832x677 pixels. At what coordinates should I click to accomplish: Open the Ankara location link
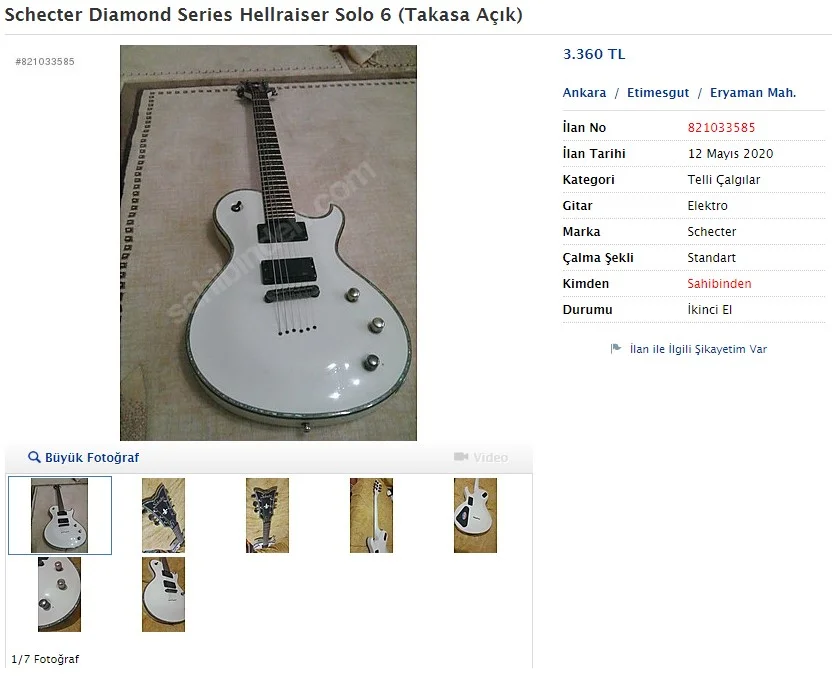(584, 93)
